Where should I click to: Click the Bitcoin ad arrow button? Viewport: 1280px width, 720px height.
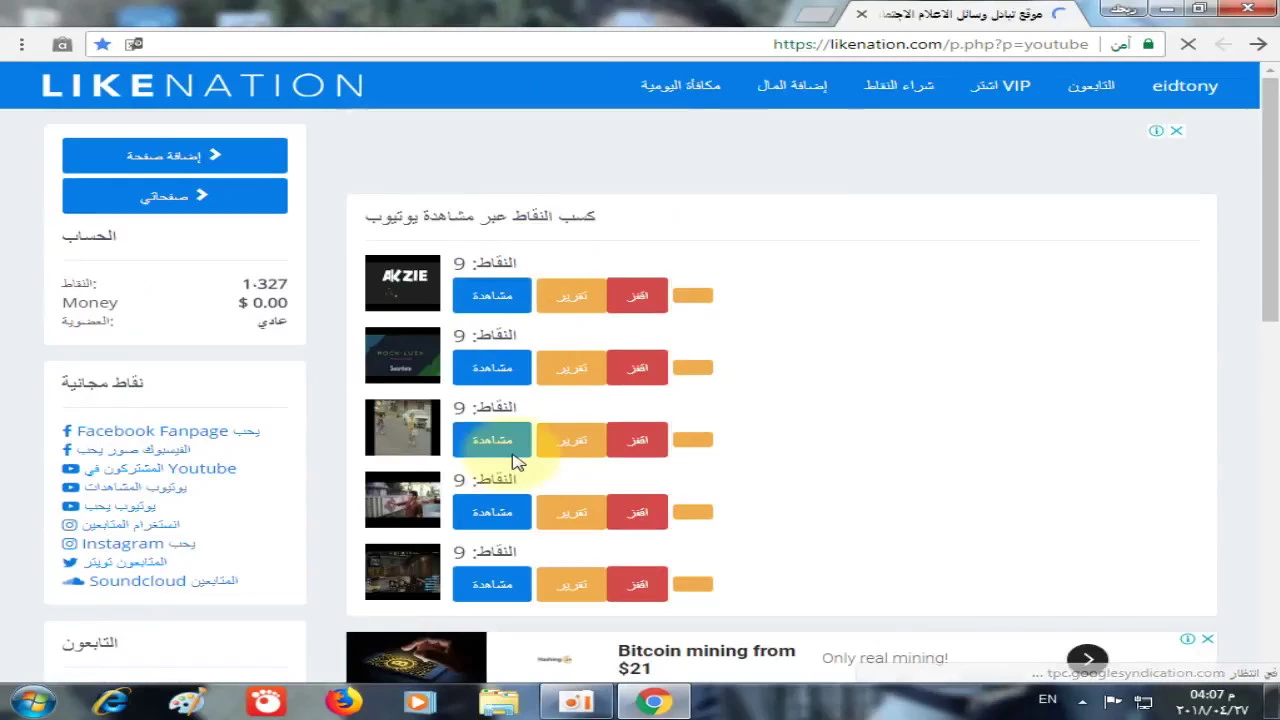pos(1087,658)
